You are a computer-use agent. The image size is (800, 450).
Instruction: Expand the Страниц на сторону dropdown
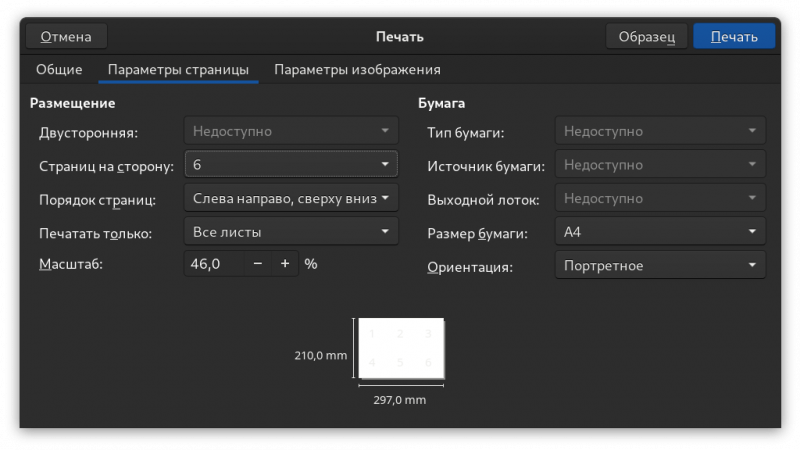(291, 164)
